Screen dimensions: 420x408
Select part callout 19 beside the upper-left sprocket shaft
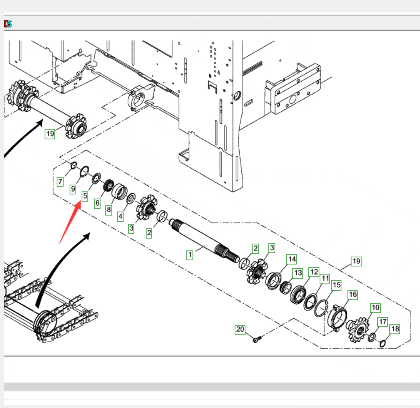50,134
